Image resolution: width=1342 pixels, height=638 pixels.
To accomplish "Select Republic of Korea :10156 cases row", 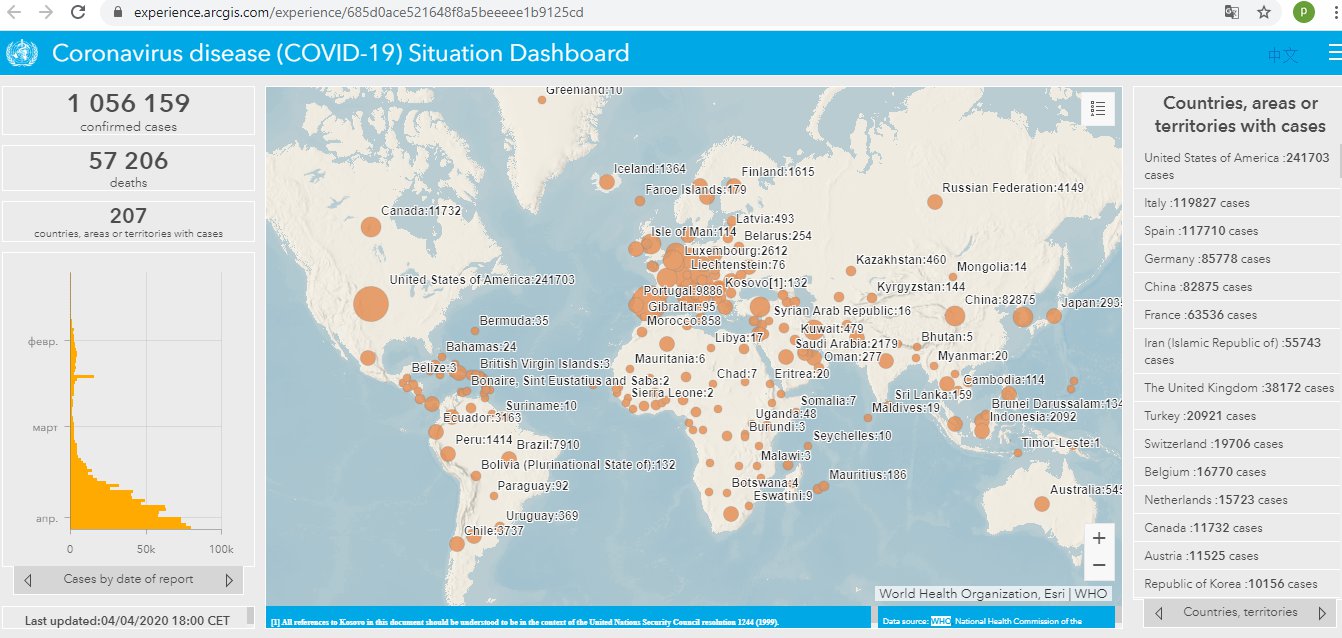I will tap(1238, 584).
